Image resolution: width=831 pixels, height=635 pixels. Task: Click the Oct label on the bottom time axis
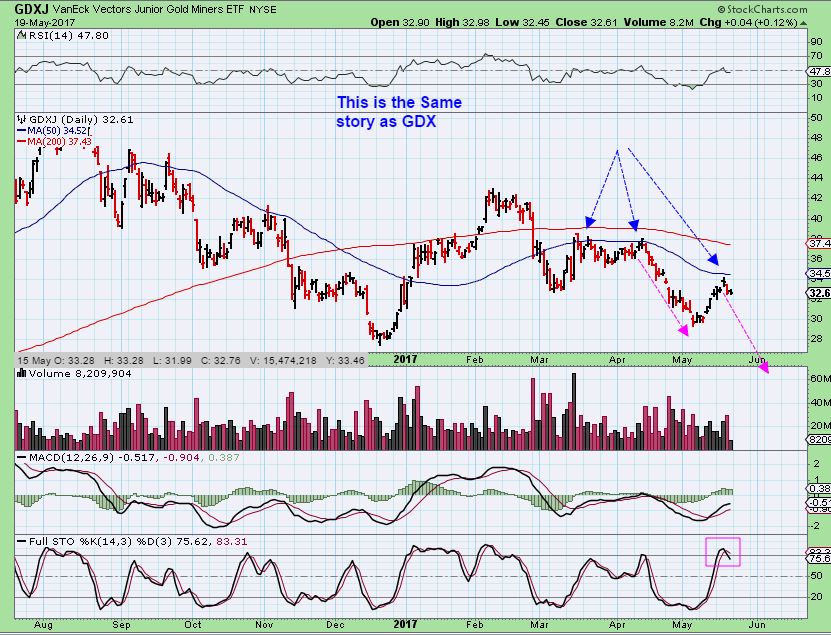tap(193, 624)
